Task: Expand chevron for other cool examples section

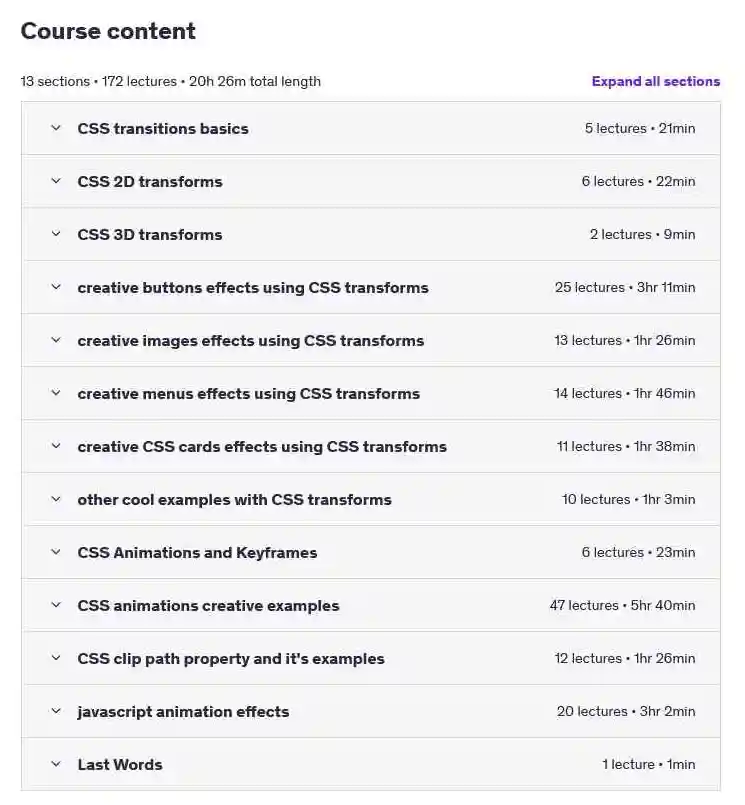Action: (x=56, y=500)
